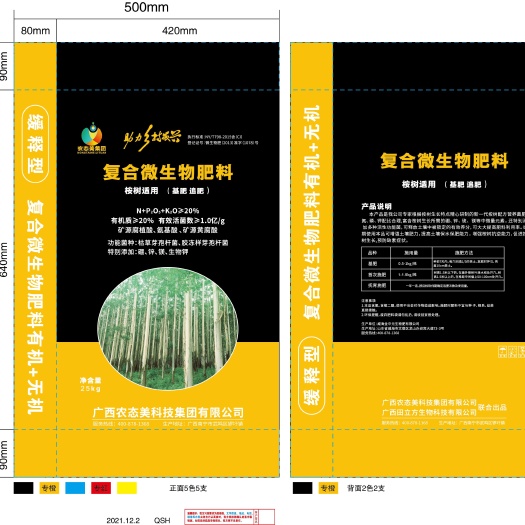This screenshot has height=525, width=525.
Task: Click the 80mm dimension label
Action: click(35, 31)
